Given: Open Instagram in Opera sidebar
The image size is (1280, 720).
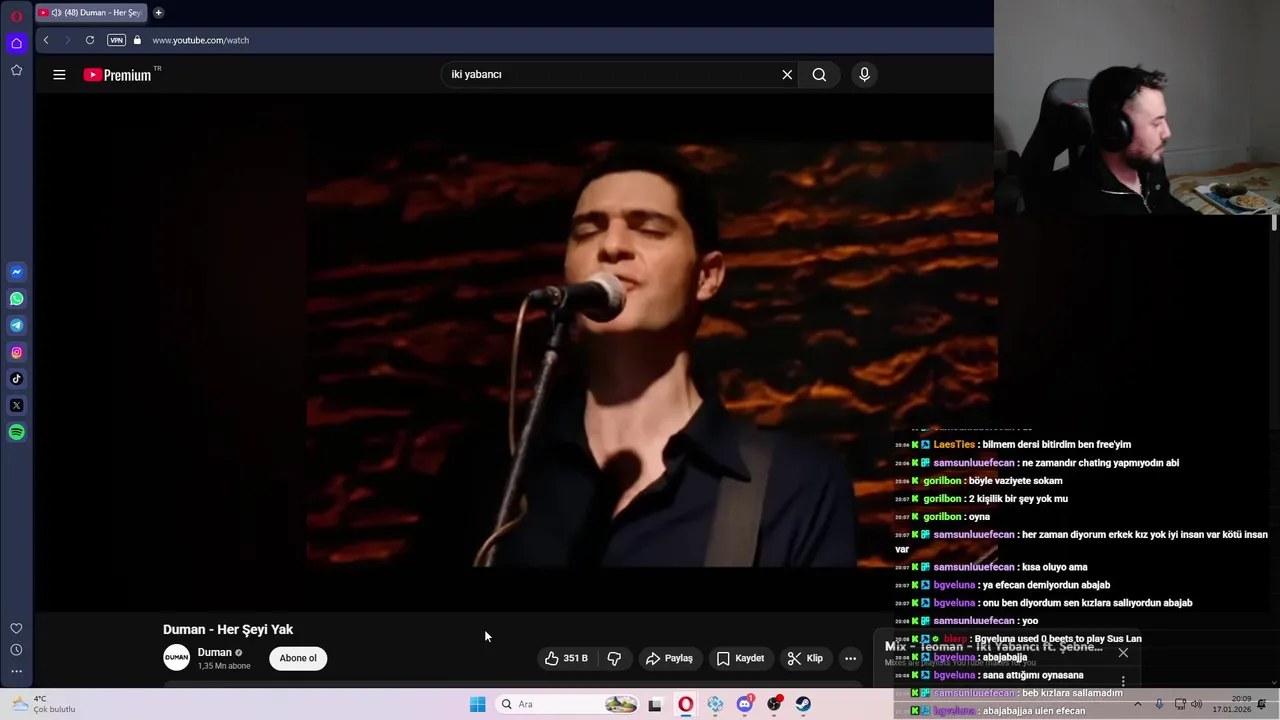Looking at the screenshot, I should pos(16,352).
